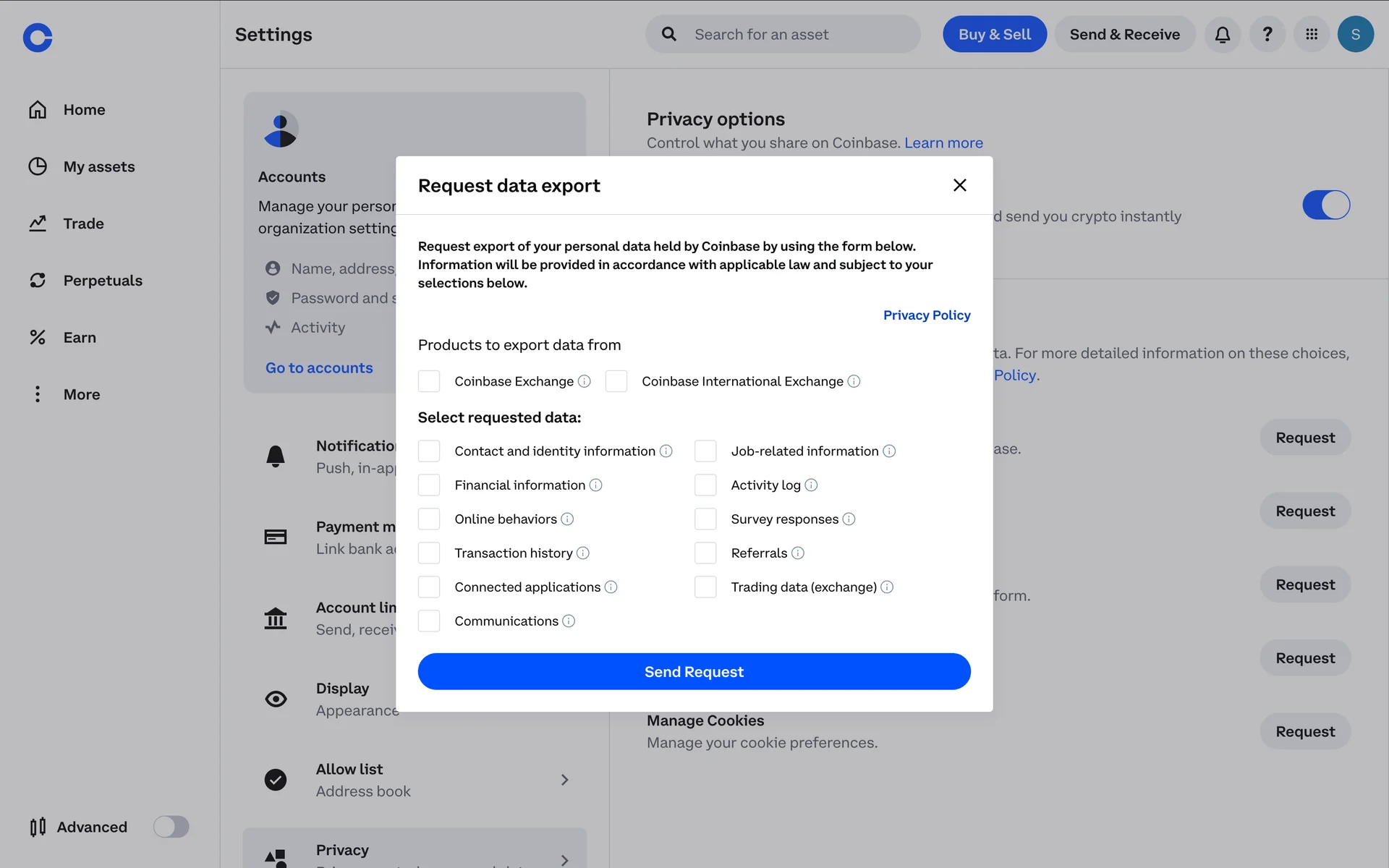Expand the Privacy section chevron
The width and height of the screenshot is (1389, 868).
tap(564, 859)
